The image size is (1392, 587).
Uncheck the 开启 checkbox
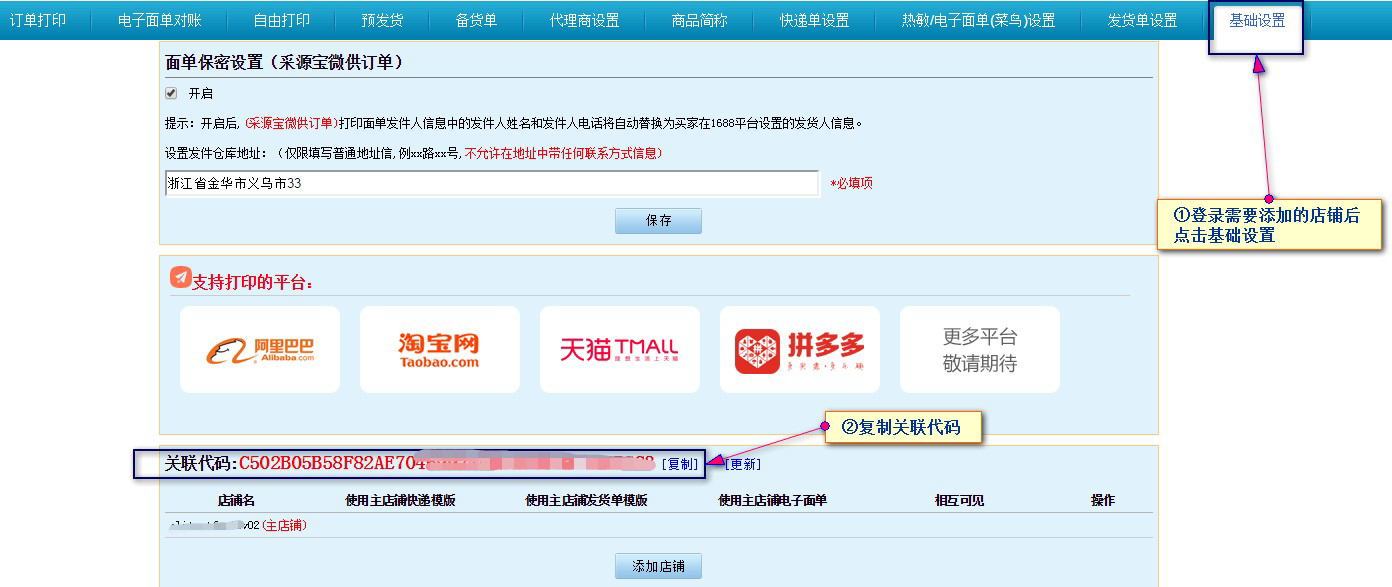[171, 93]
